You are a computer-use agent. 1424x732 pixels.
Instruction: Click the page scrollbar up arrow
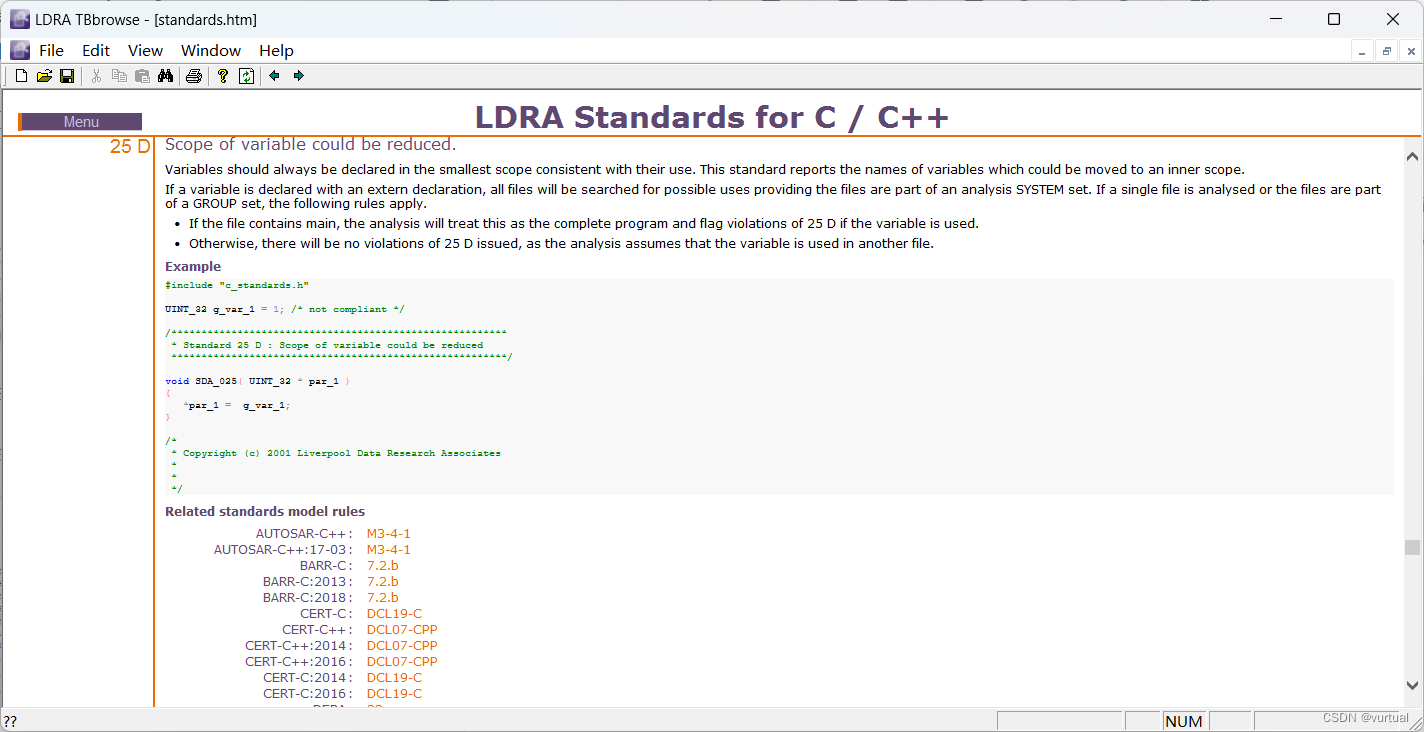(1412, 157)
